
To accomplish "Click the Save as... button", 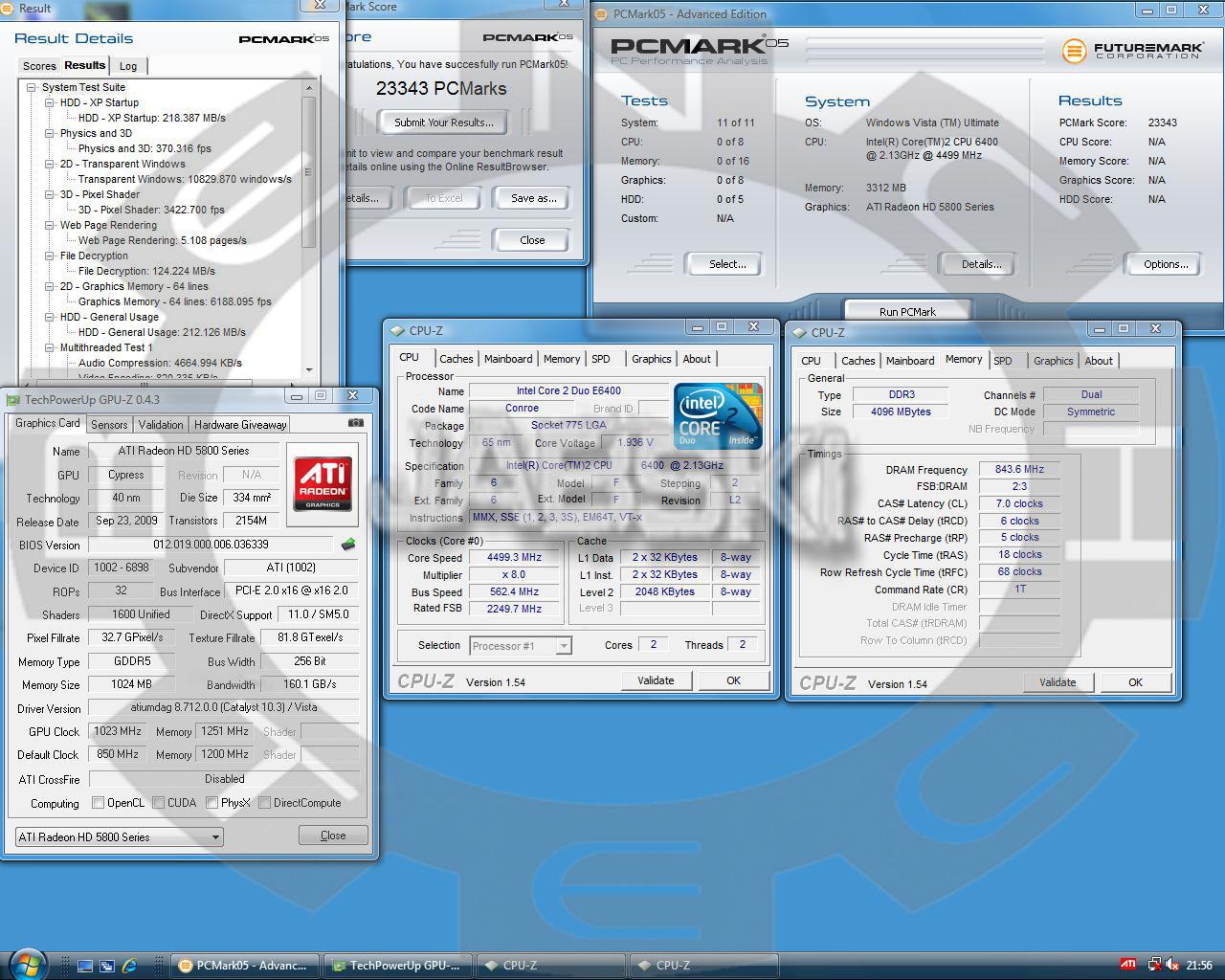I will [533, 198].
